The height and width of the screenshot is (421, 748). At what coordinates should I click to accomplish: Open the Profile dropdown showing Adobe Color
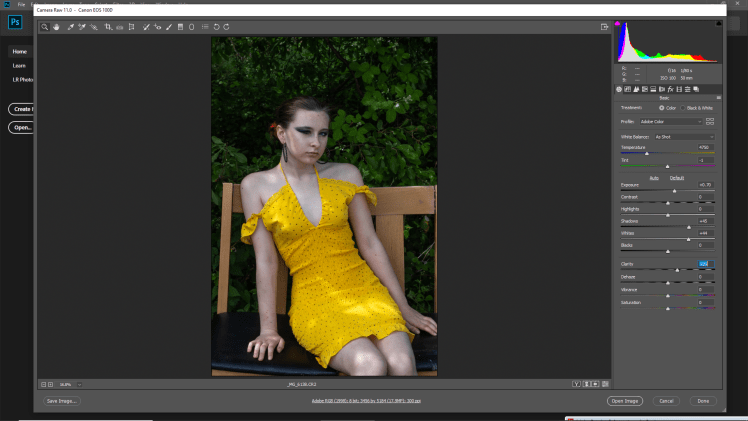coord(672,121)
